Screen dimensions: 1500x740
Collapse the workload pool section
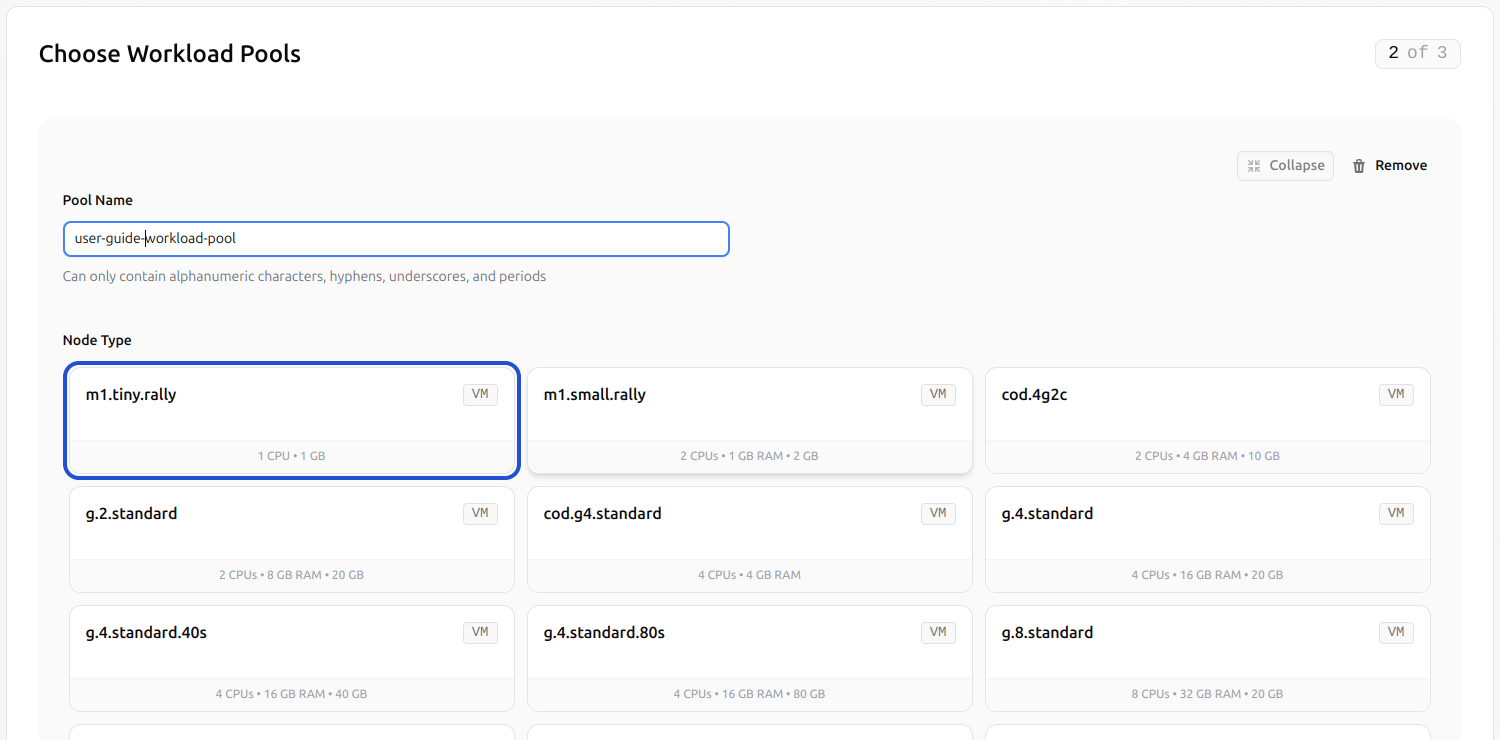(1285, 166)
